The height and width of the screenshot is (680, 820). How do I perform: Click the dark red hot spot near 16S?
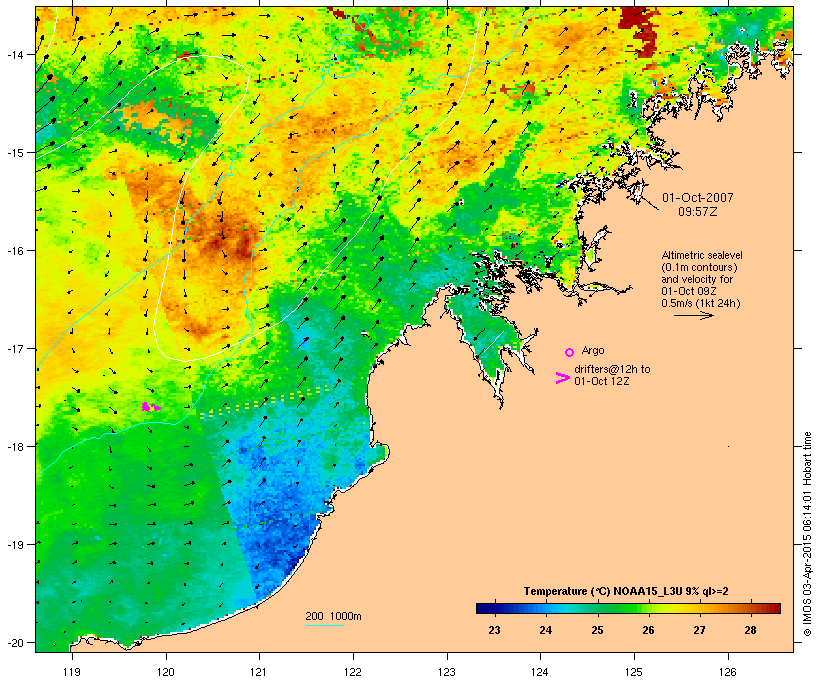(233, 244)
